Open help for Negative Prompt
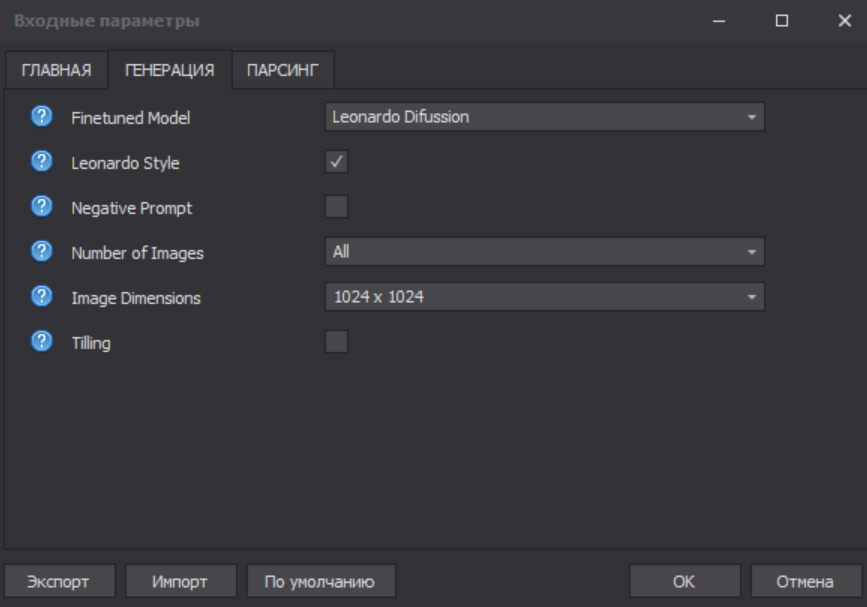This screenshot has height=607, width=867. coord(41,207)
